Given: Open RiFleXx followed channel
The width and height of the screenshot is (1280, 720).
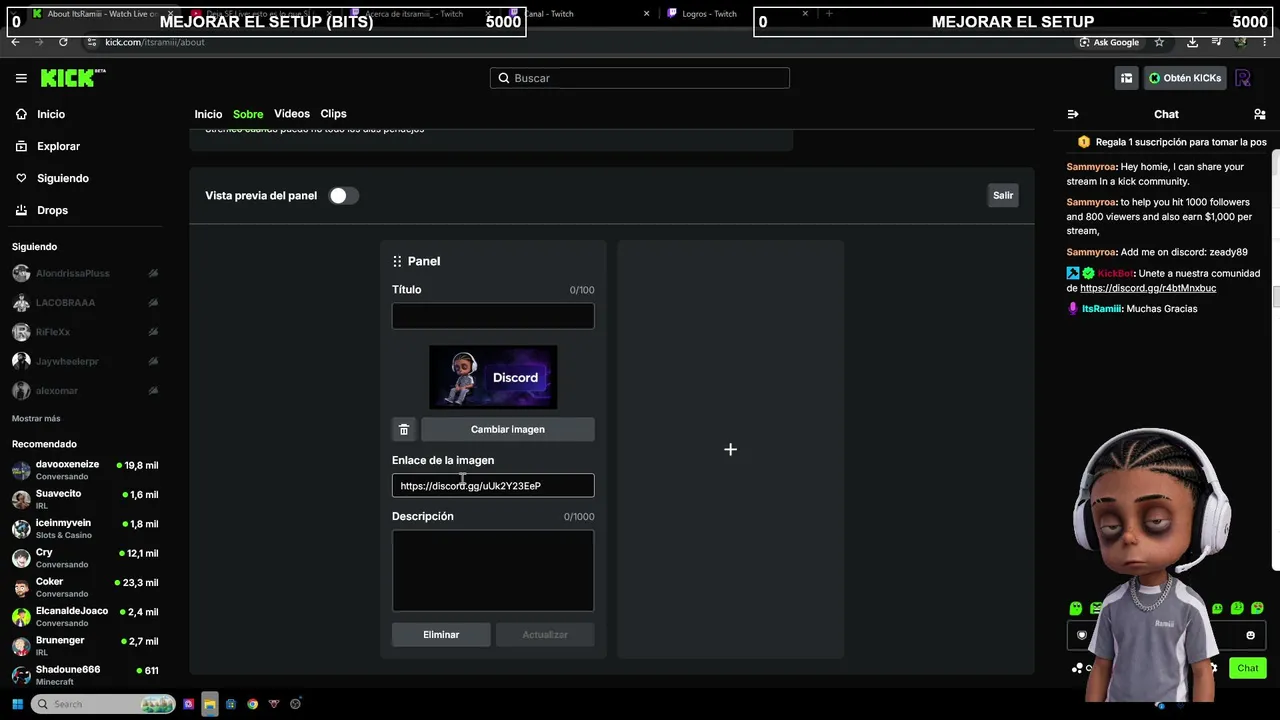Looking at the screenshot, I should [86, 332].
